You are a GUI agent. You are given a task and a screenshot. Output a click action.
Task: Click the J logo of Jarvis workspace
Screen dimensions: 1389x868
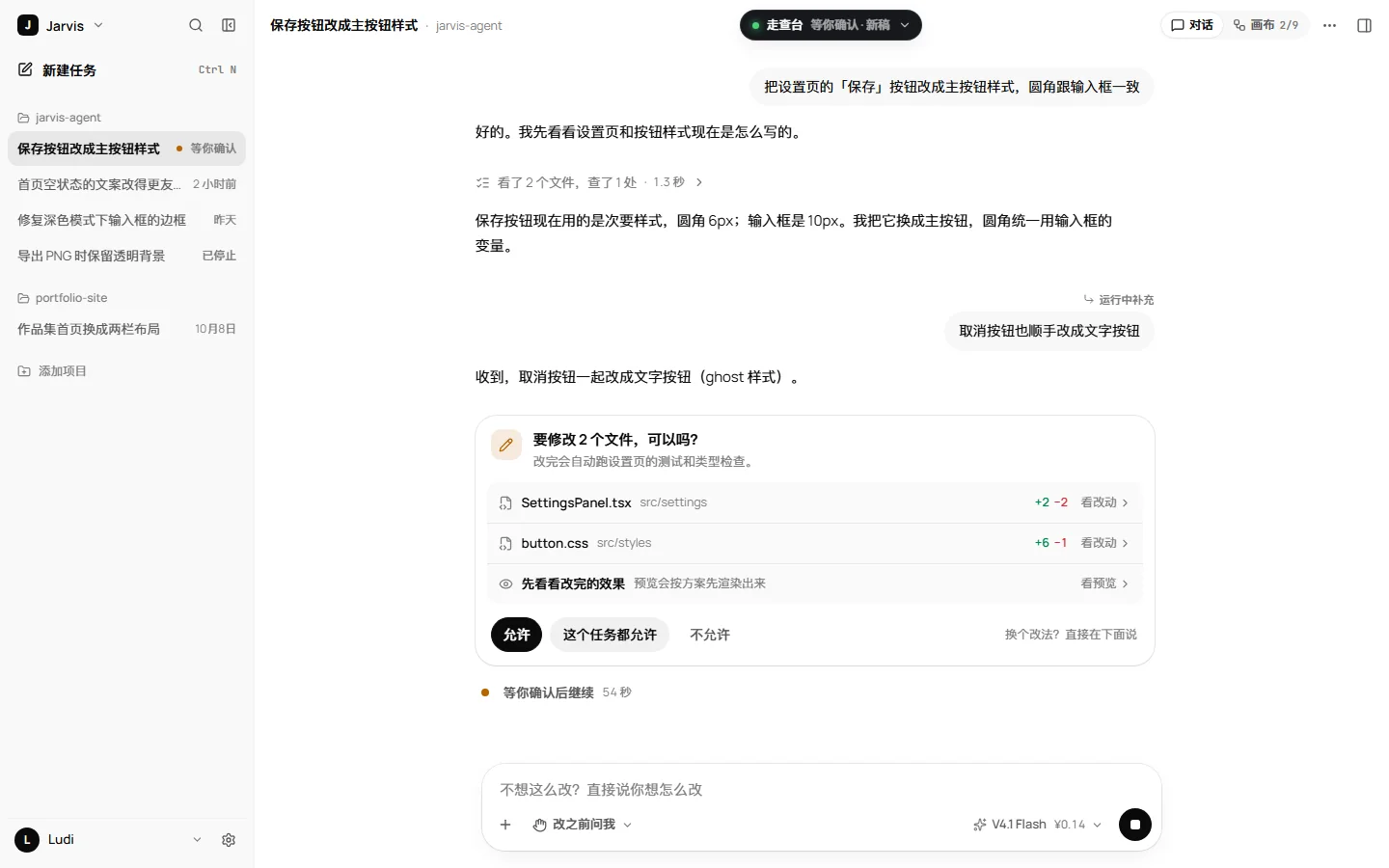[28, 25]
